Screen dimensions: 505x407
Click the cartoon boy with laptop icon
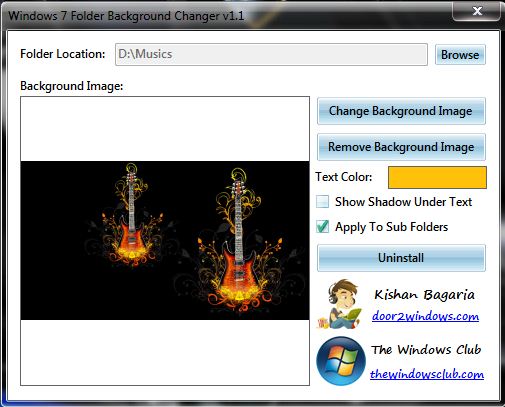[x=340, y=304]
